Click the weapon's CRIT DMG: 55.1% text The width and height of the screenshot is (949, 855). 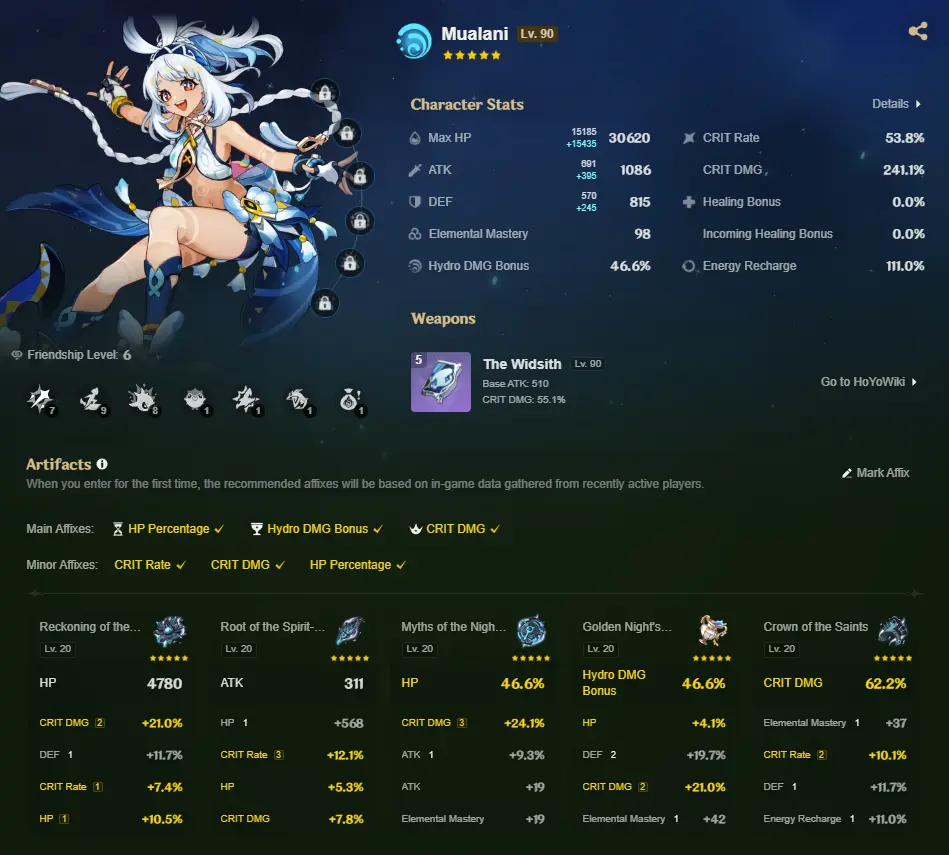coord(524,399)
